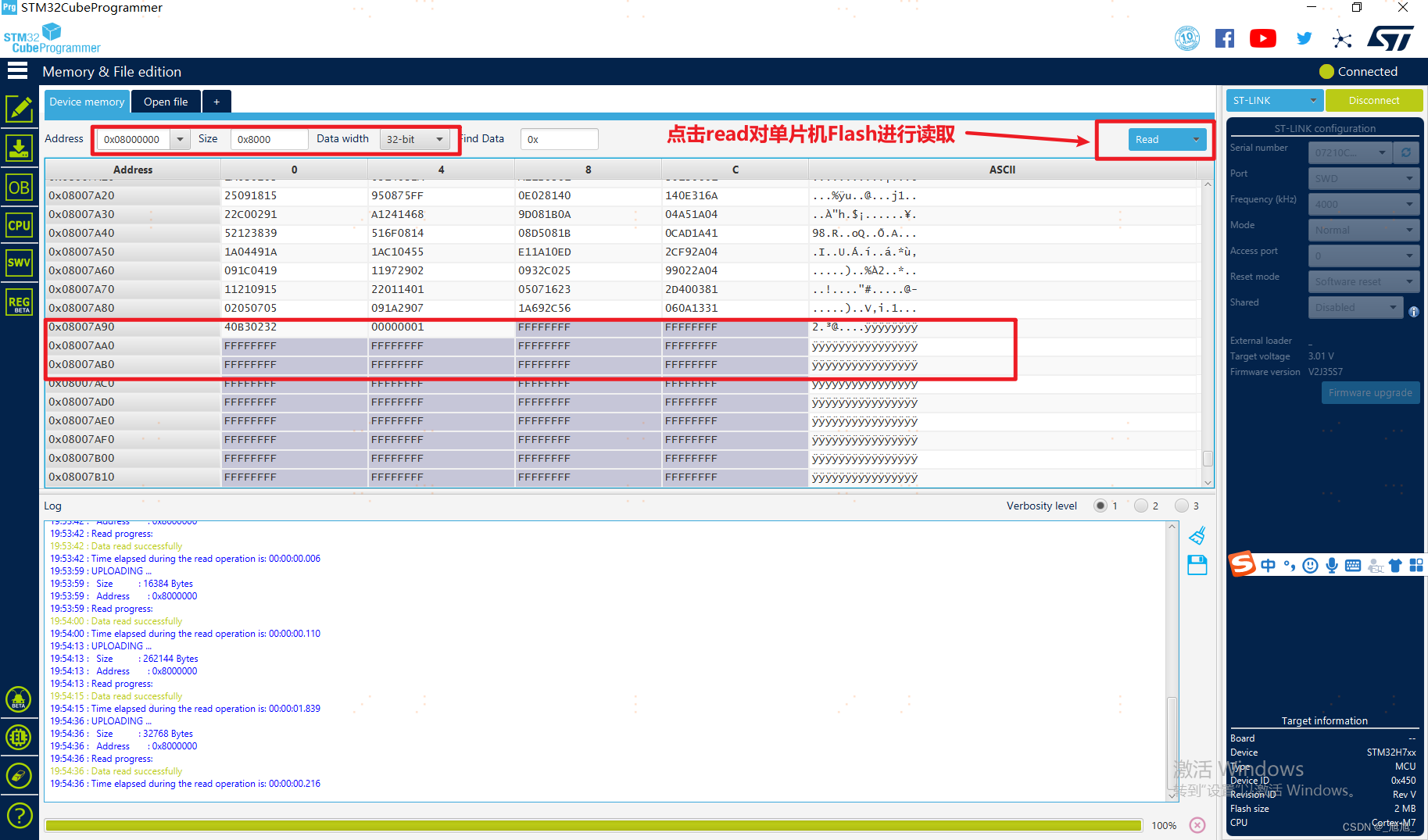This screenshot has height=840, width=1428.
Task: Click the Find Data input field
Action: coord(559,139)
